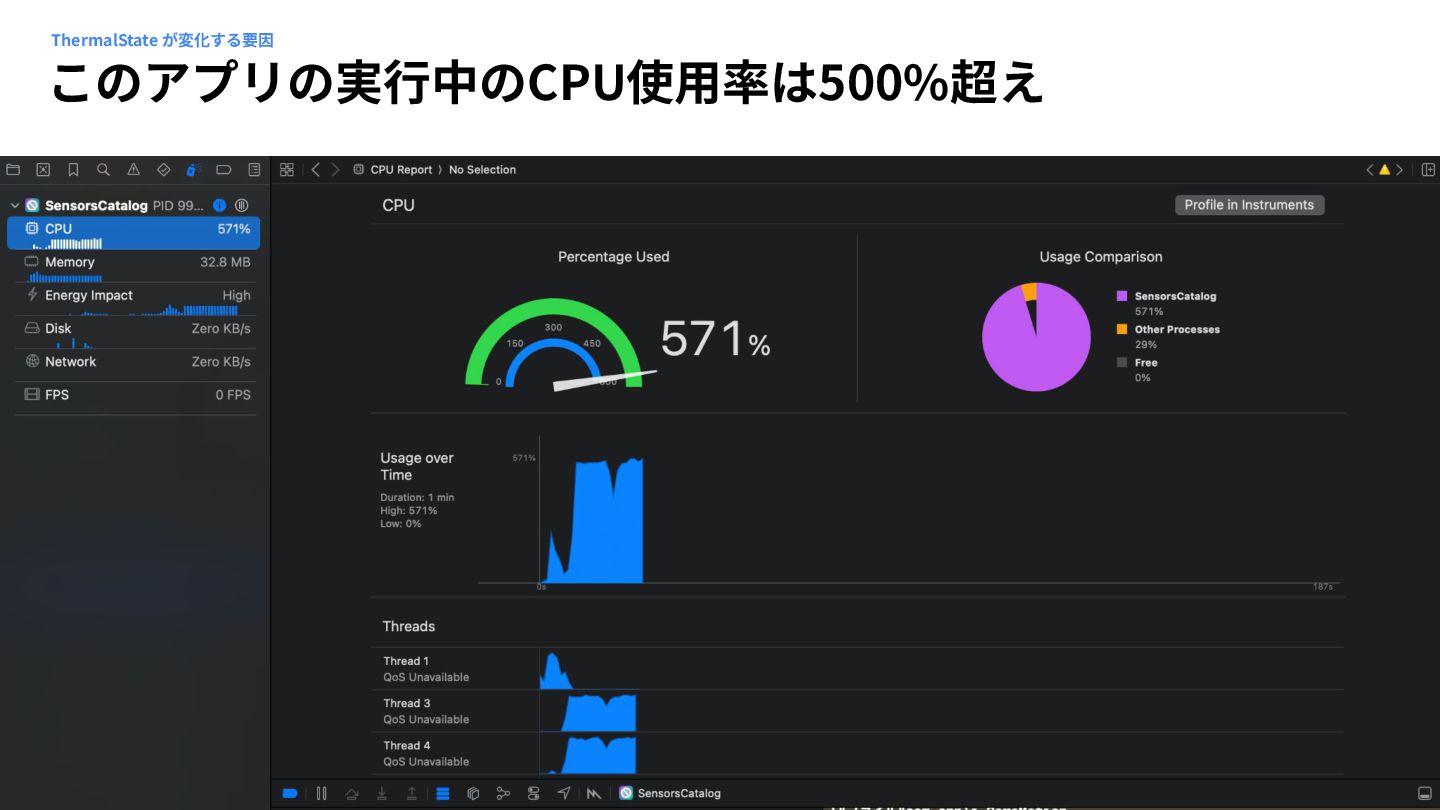Click the Thread 1 row

point(856,668)
